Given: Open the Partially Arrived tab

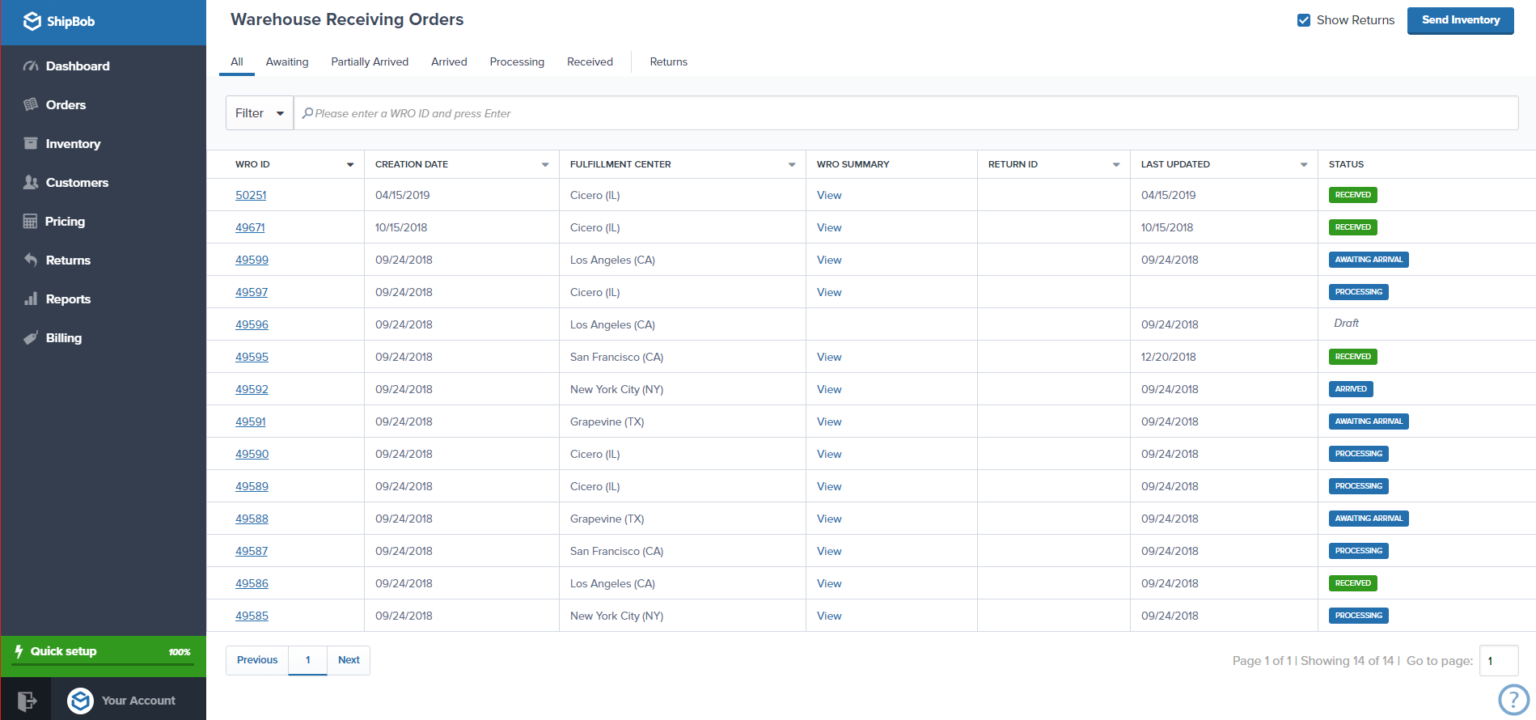Looking at the screenshot, I should click(x=369, y=61).
